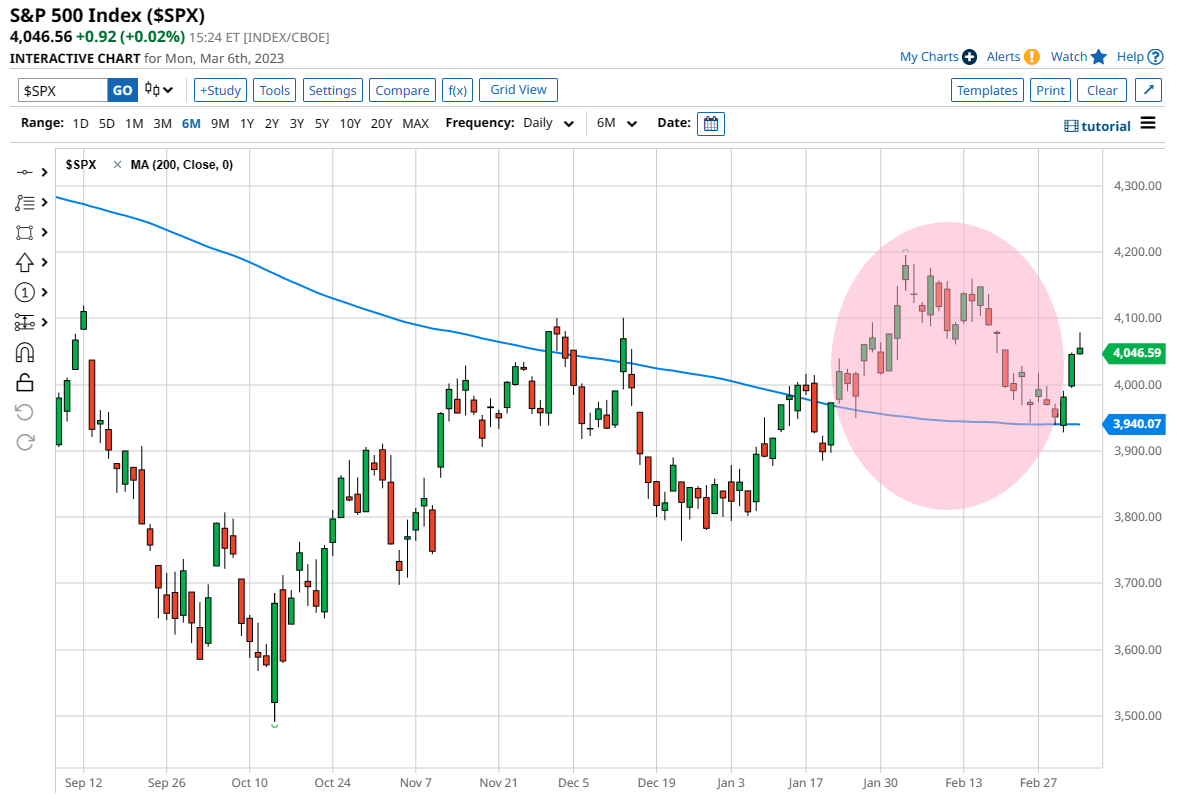The height and width of the screenshot is (808, 1177).
Task: Click the Alerts exclamation icon
Action: [x=1032, y=57]
